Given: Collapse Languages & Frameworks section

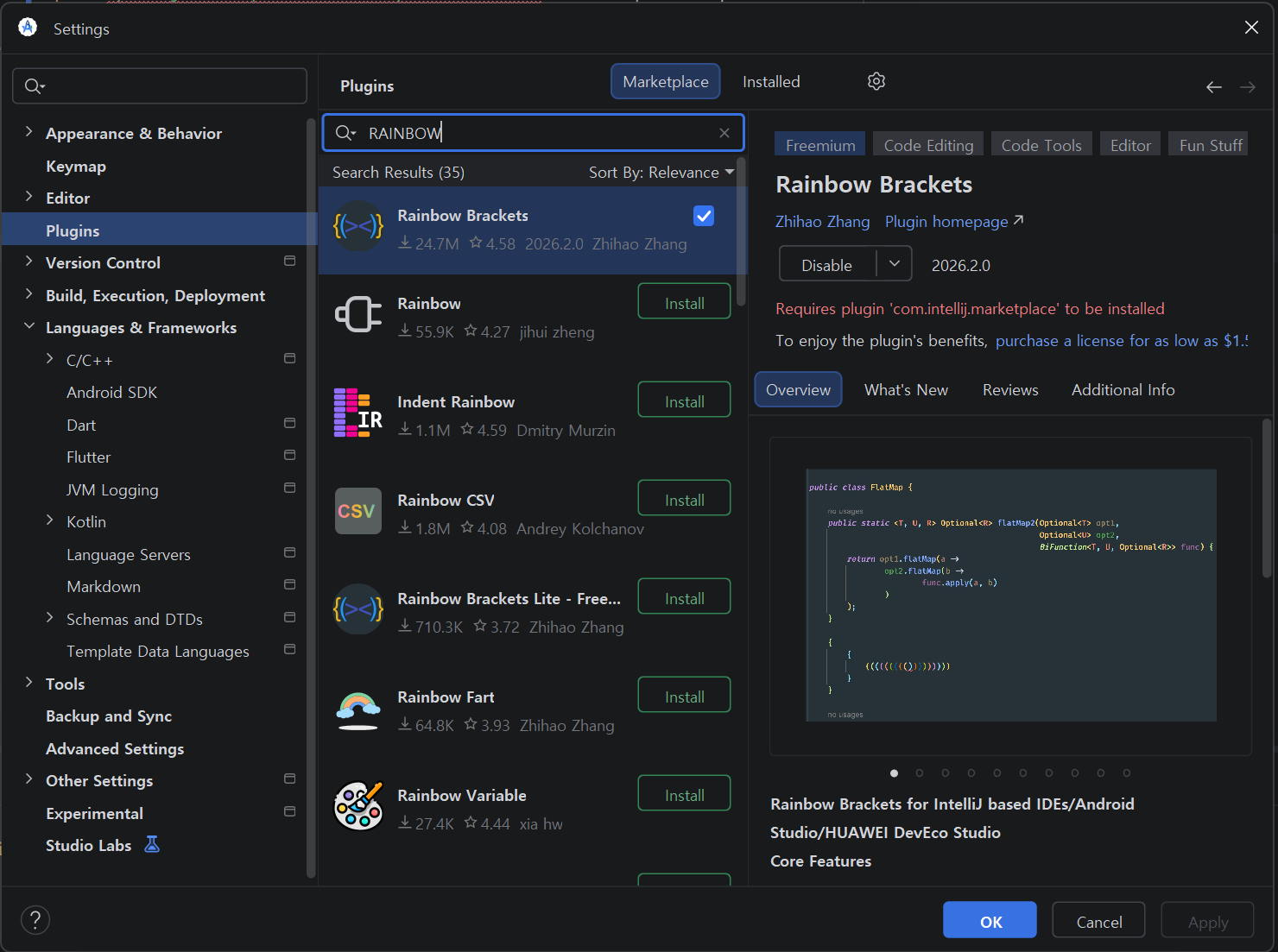Looking at the screenshot, I should (29, 326).
